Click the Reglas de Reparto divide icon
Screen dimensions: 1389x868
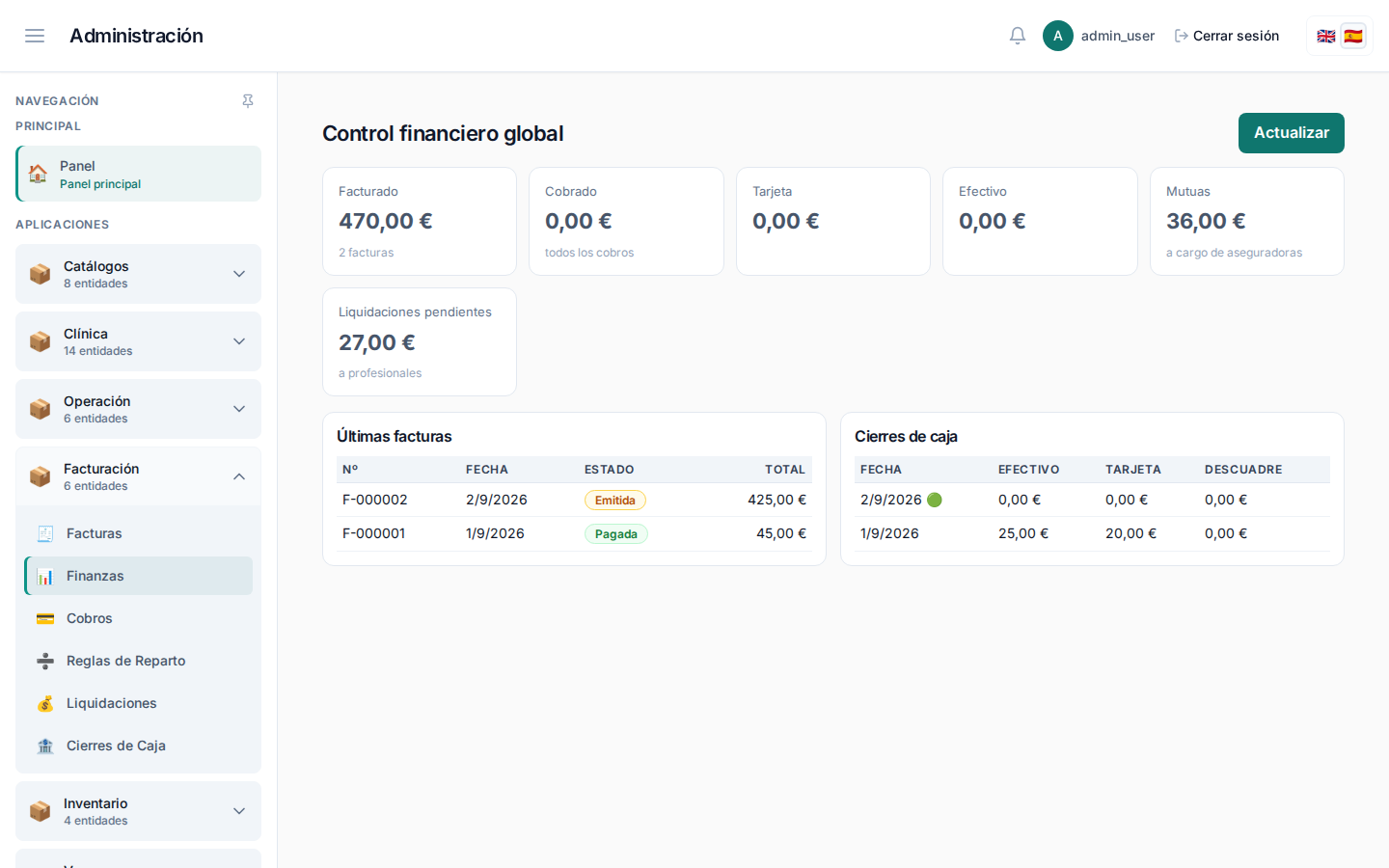point(45,661)
